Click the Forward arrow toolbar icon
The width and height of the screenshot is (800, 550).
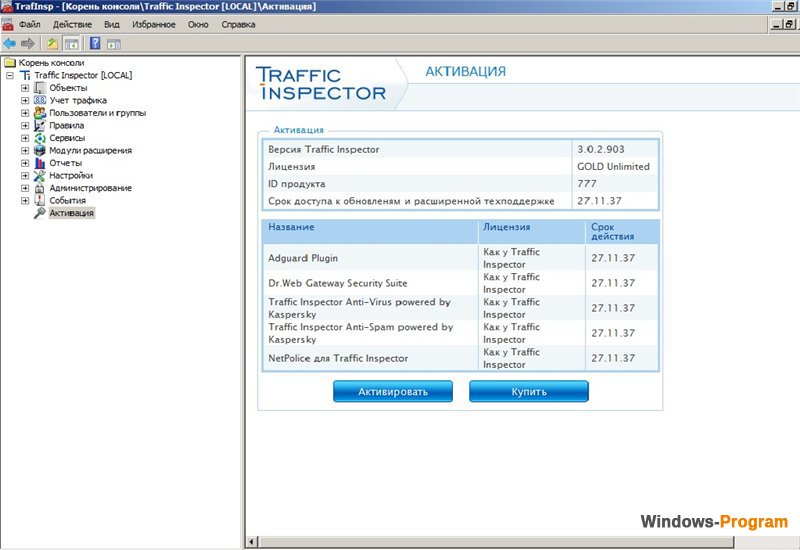tap(28, 43)
